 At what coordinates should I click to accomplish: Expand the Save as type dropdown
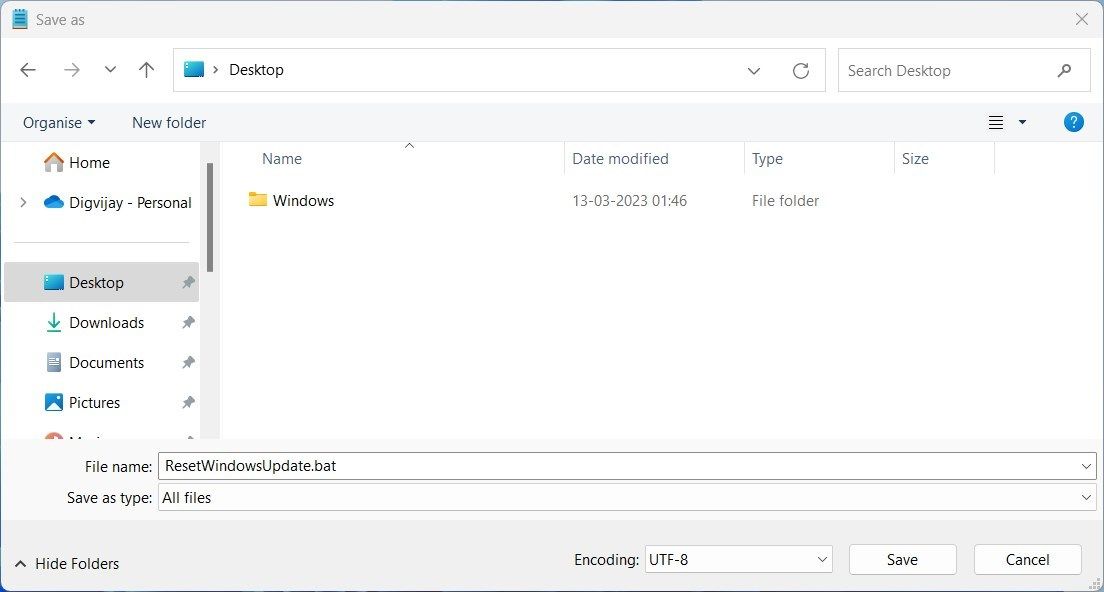click(1086, 497)
